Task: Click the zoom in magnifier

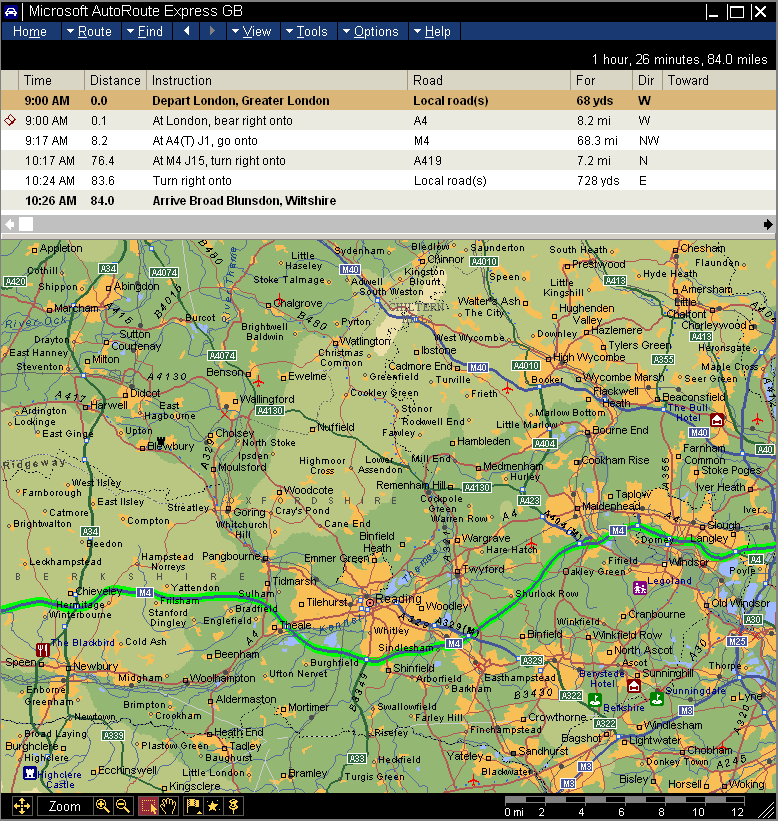Action: [102, 806]
